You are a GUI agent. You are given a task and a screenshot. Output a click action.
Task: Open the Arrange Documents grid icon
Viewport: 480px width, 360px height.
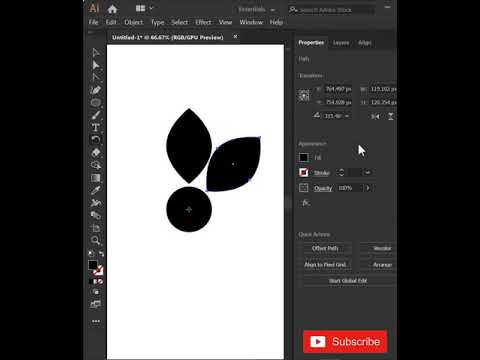pyautogui.click(x=140, y=8)
